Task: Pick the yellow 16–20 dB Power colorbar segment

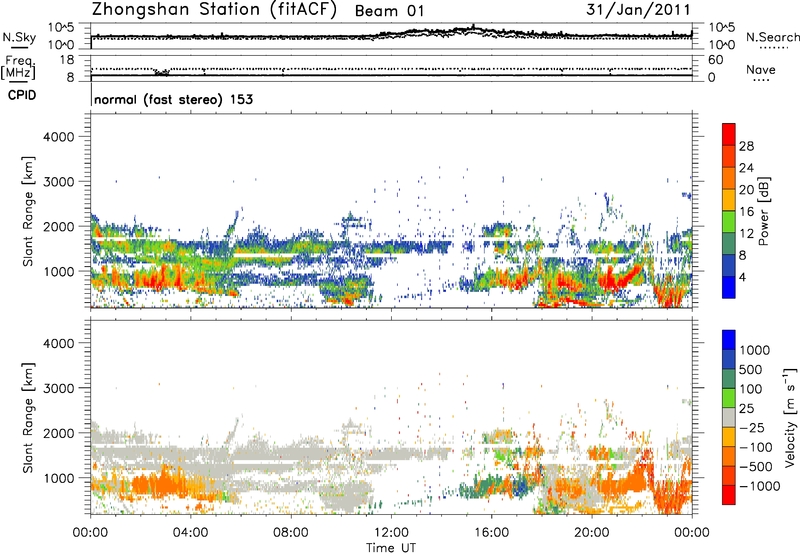Action: click(729, 199)
